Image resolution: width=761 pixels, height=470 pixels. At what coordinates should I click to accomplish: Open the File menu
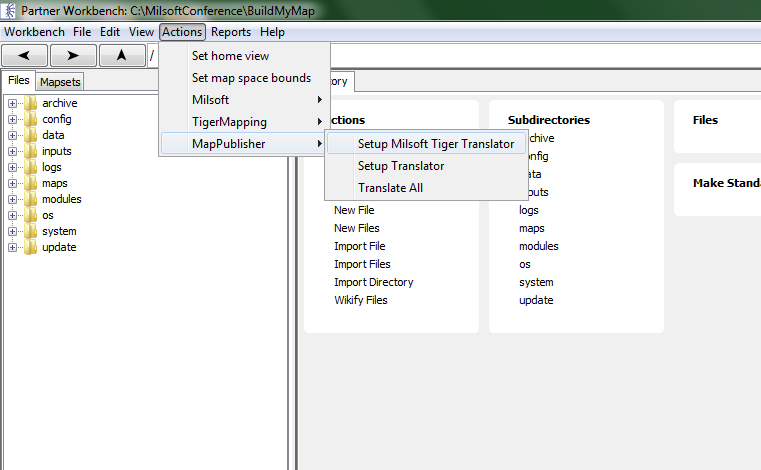pyautogui.click(x=82, y=32)
